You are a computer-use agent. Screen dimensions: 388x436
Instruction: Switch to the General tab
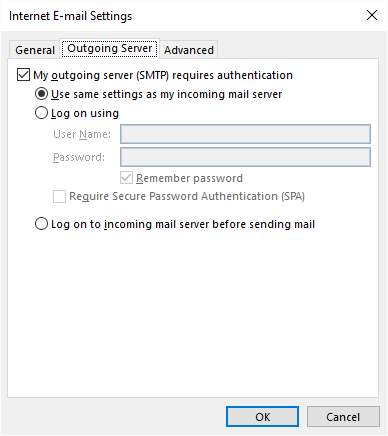[35, 50]
